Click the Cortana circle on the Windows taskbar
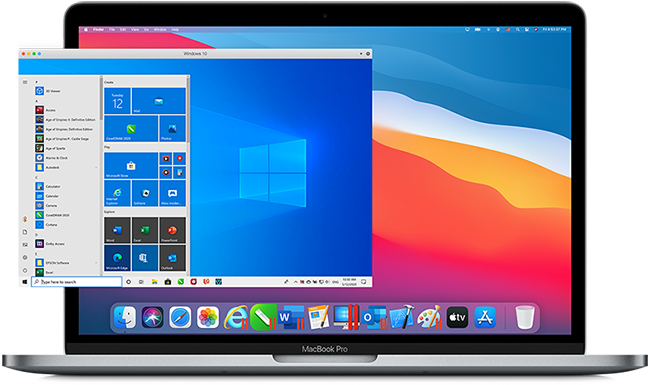 [129, 282]
